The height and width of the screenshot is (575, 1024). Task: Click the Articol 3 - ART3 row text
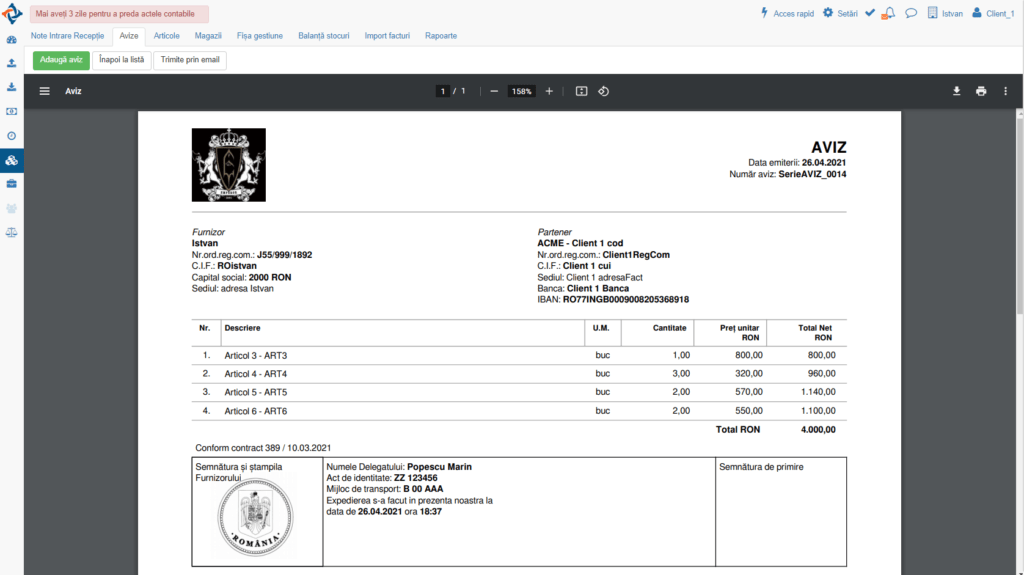(255, 355)
